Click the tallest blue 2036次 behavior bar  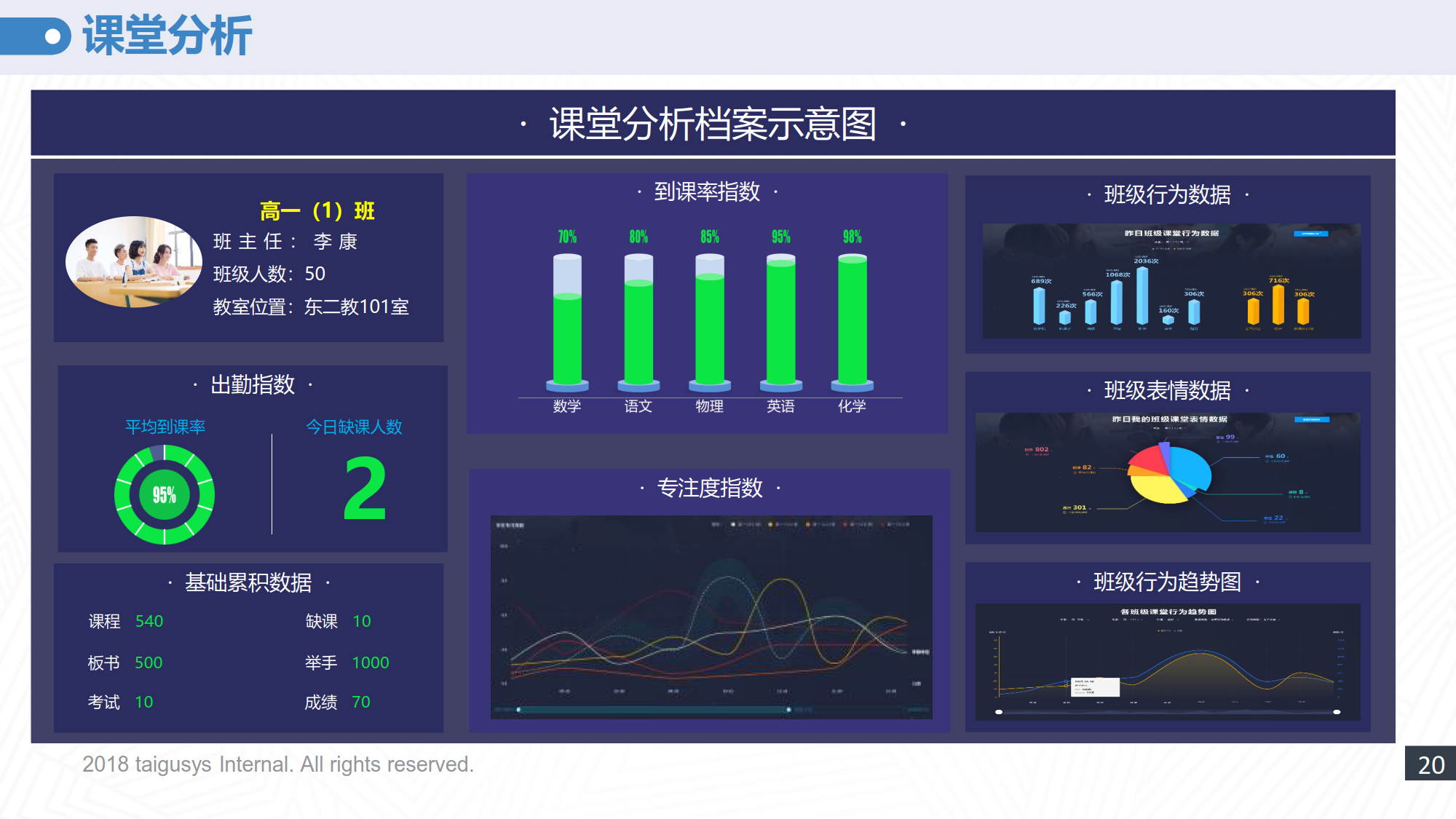[x=1142, y=295]
